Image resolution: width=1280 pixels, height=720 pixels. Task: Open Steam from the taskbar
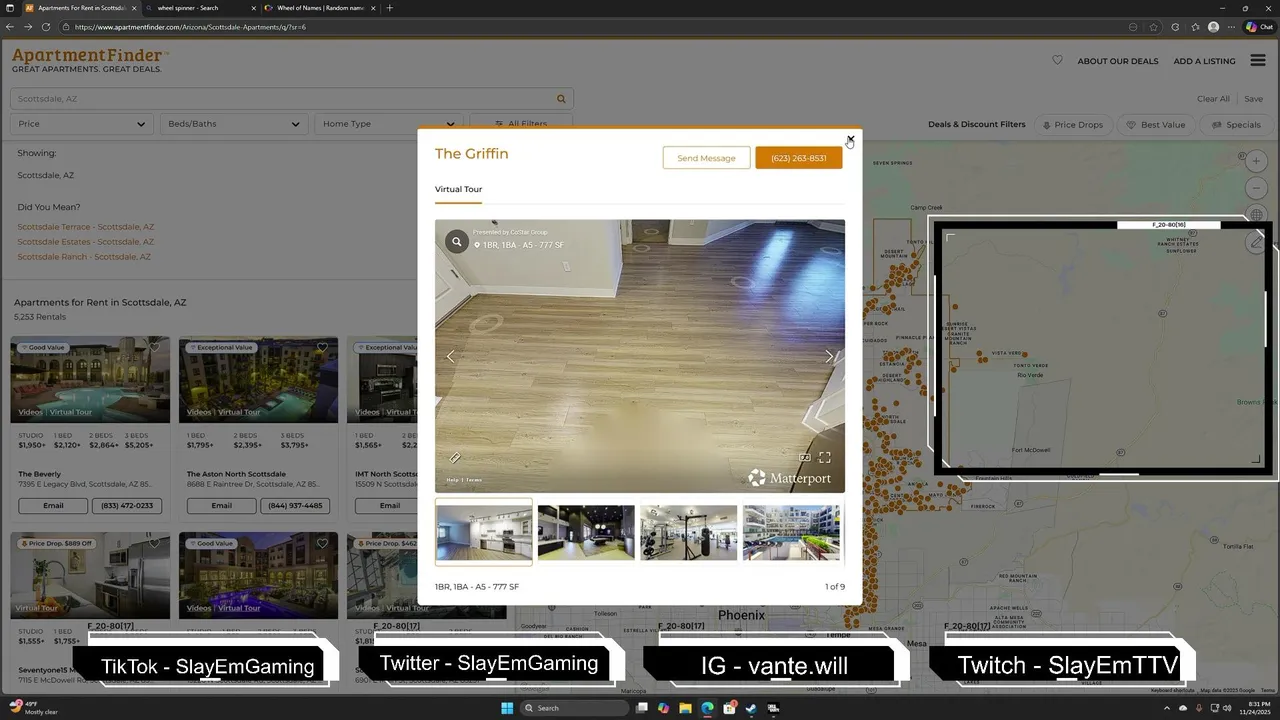(751, 708)
